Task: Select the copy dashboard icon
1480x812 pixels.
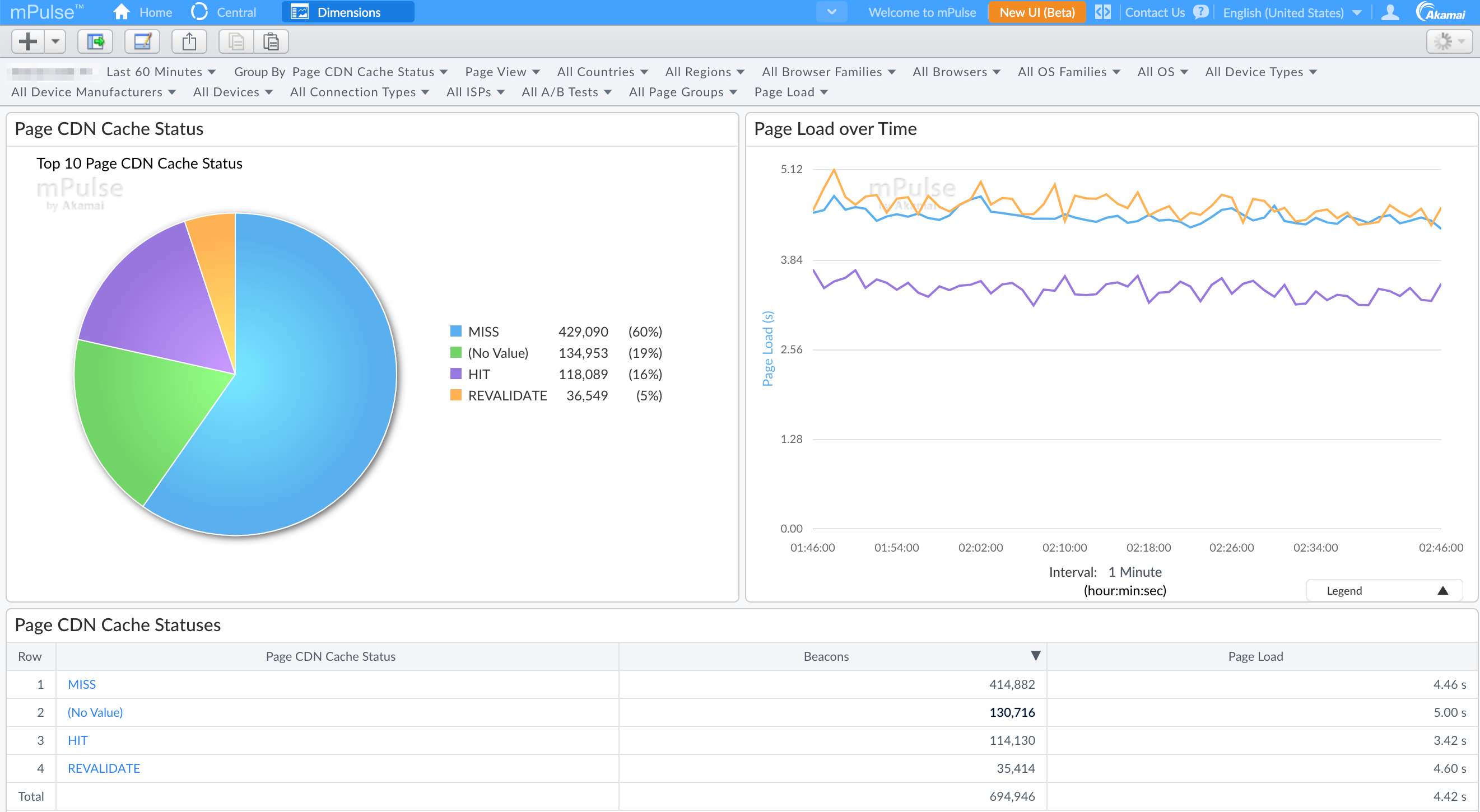Action: [236, 41]
